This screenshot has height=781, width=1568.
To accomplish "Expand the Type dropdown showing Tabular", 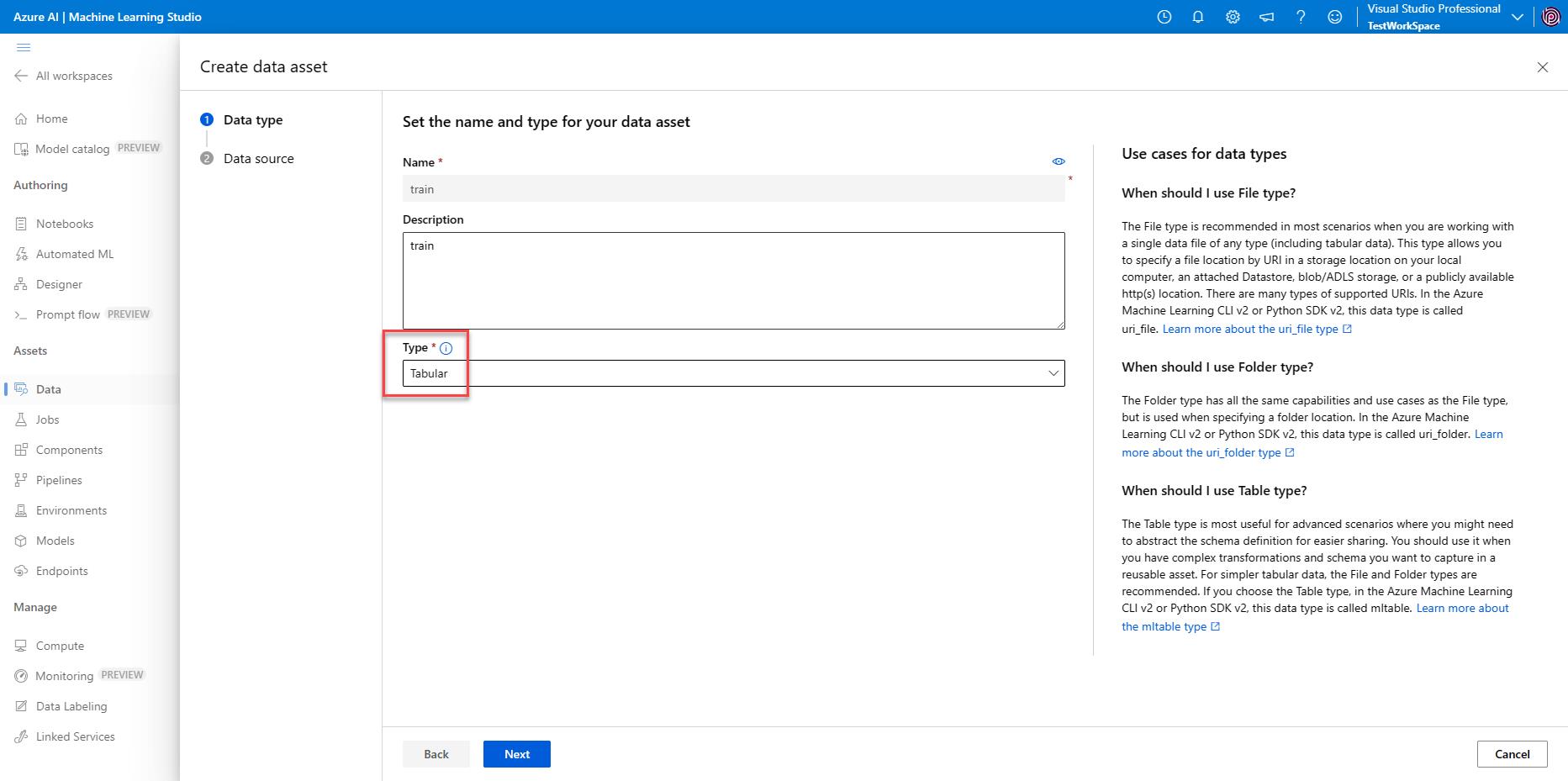I will coord(733,373).
